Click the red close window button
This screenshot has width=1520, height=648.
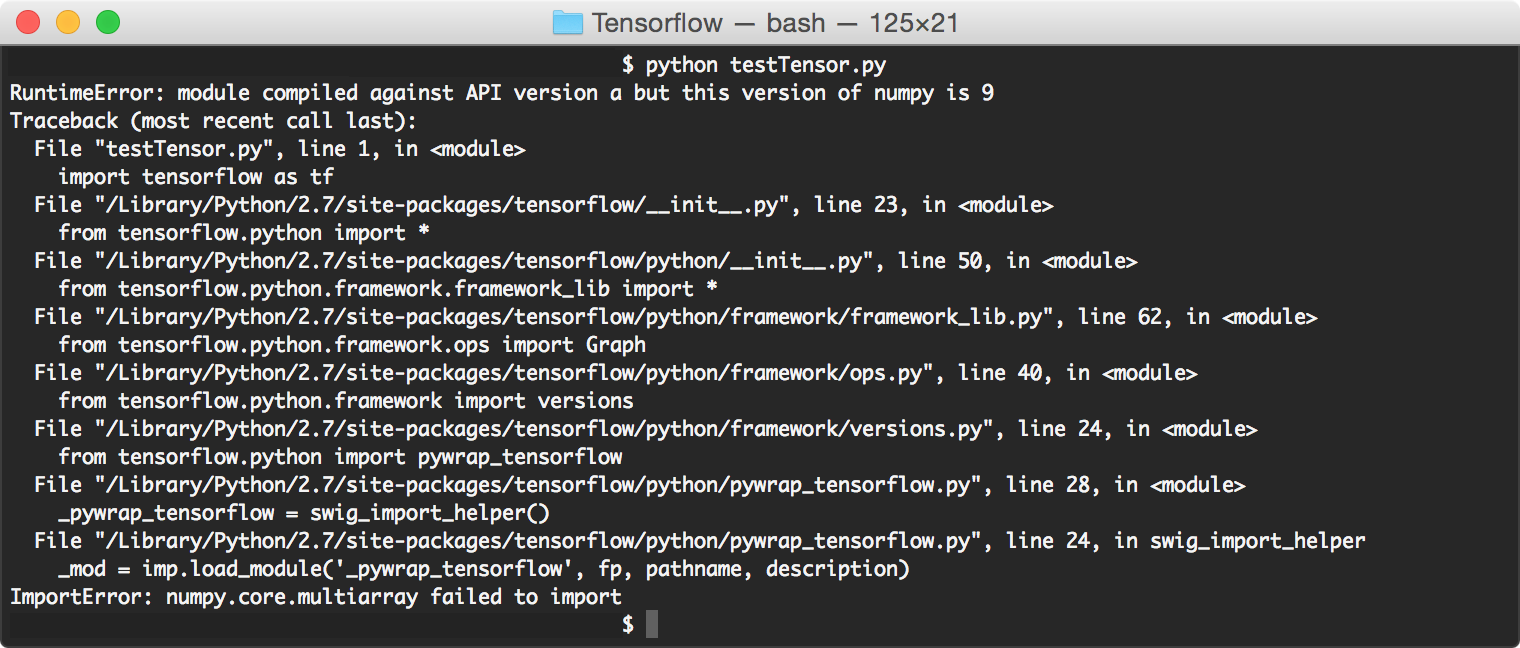pos(28,22)
